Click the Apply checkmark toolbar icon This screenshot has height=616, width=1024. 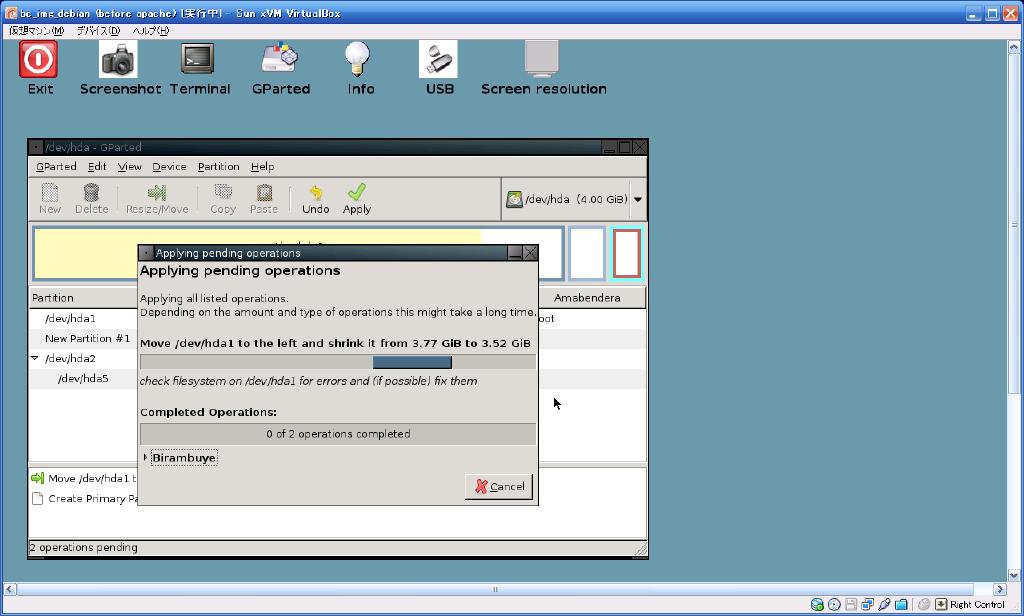click(357, 199)
